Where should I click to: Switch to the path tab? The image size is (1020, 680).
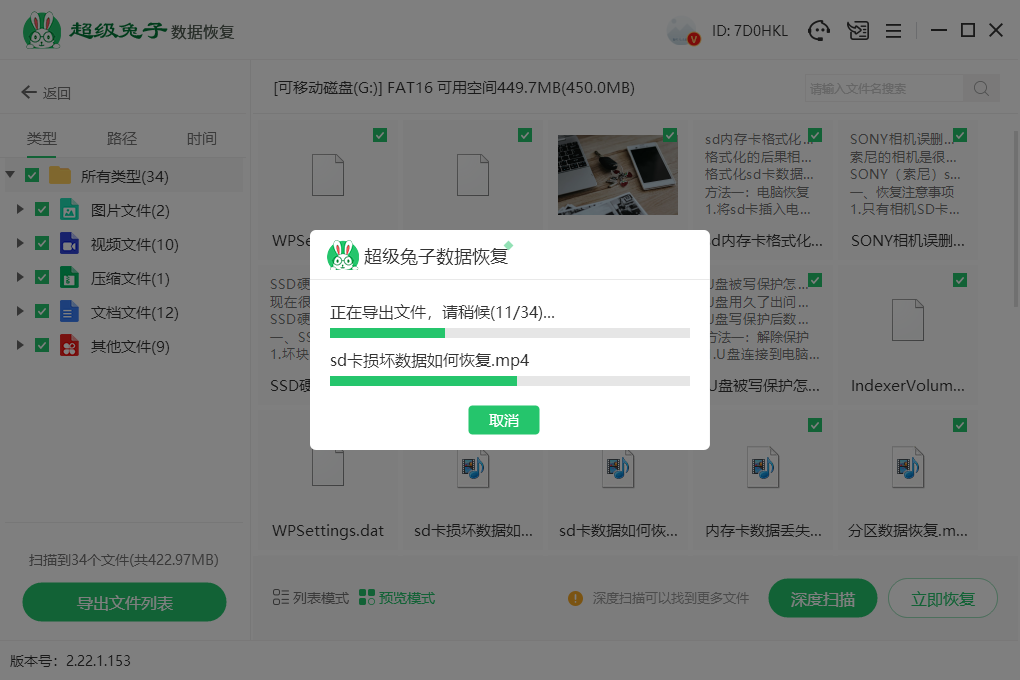tap(122, 139)
